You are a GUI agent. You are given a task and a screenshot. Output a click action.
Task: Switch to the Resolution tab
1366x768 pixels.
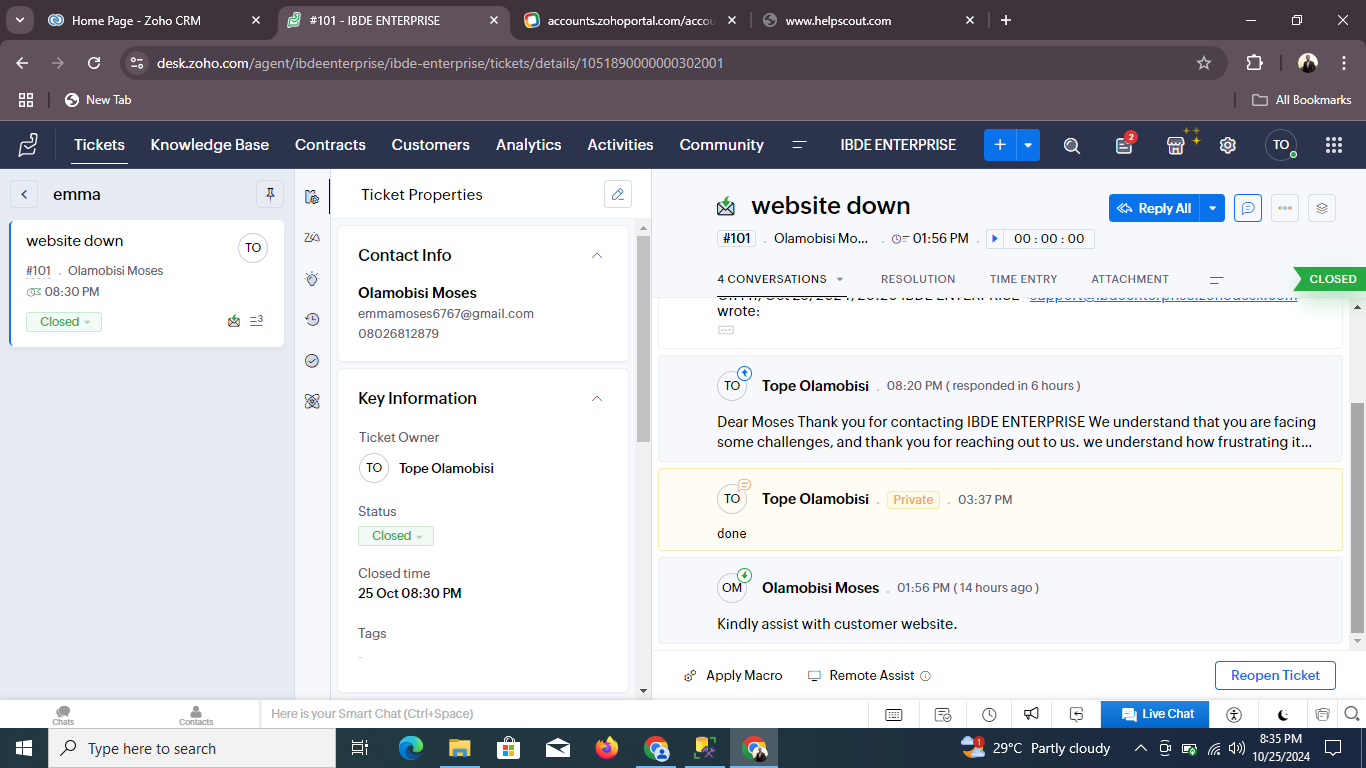pos(918,280)
